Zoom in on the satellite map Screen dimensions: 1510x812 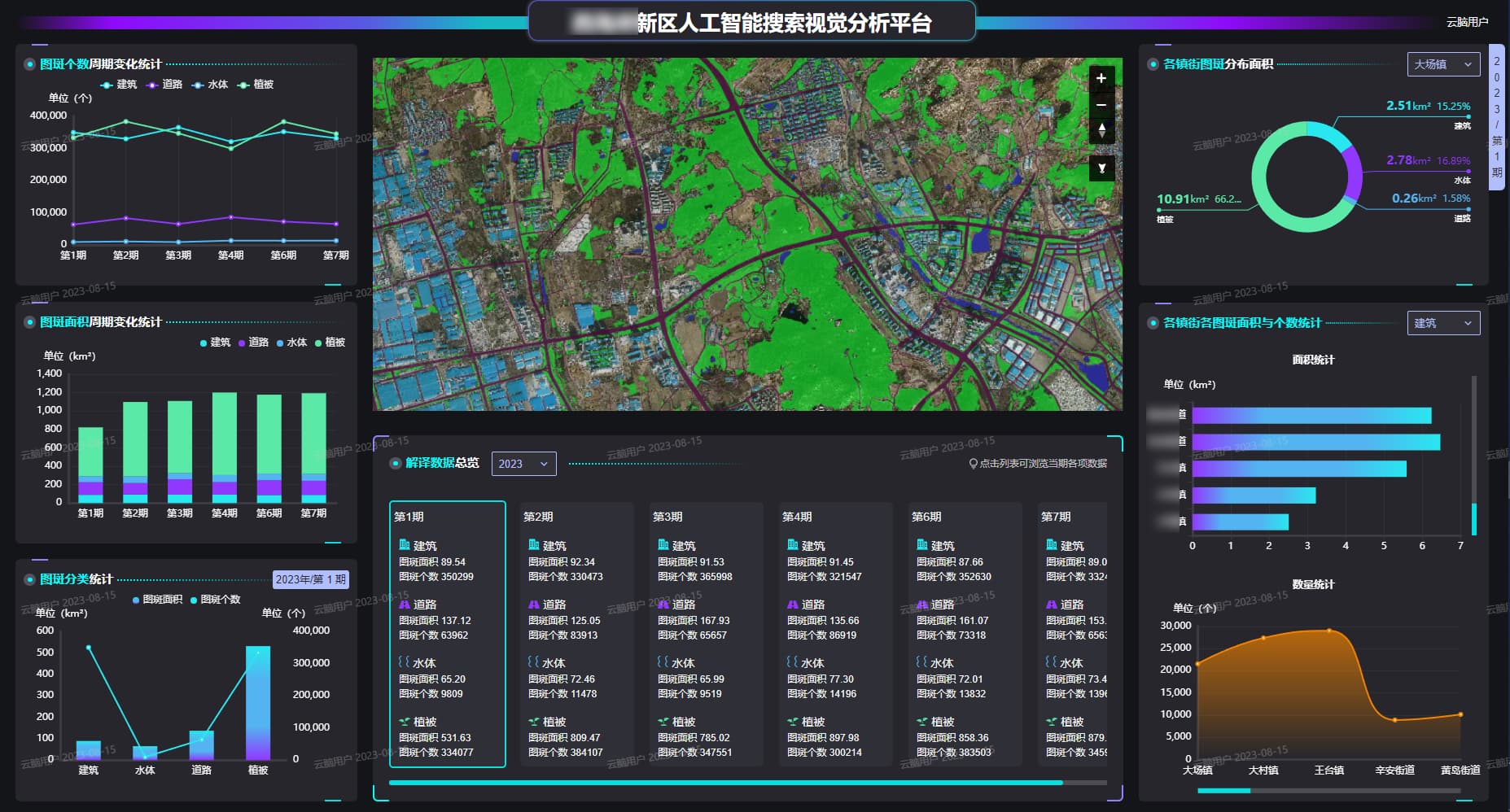tap(1101, 79)
